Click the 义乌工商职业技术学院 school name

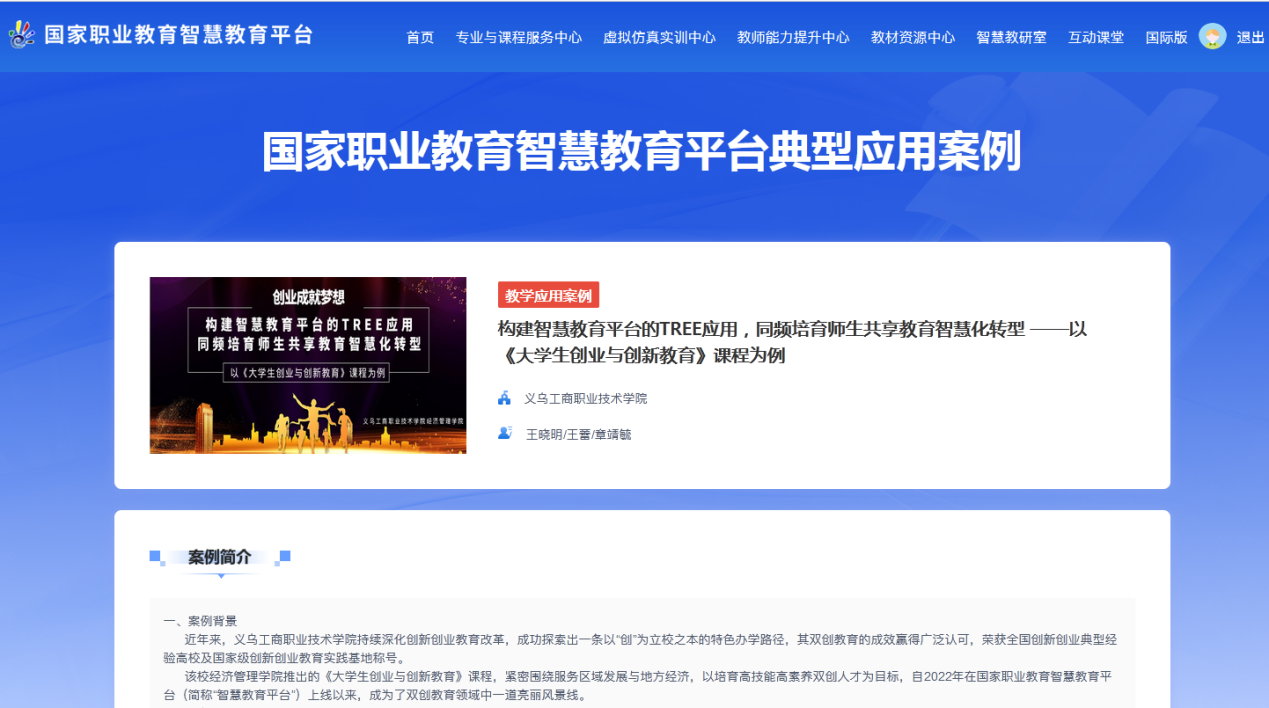click(x=586, y=398)
